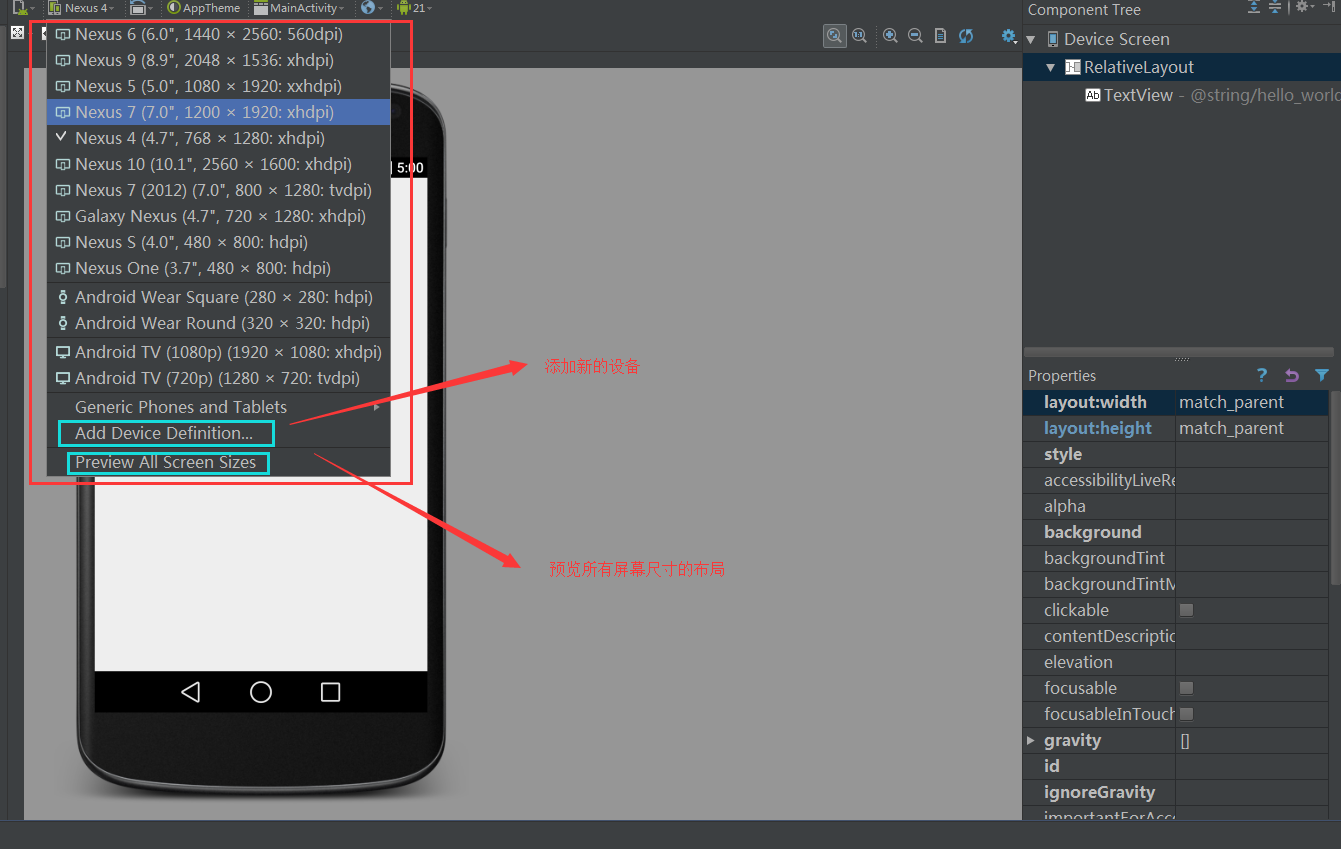Image resolution: width=1341 pixels, height=849 pixels.
Task: Toggle the clickable property checkbox
Action: [1187, 610]
